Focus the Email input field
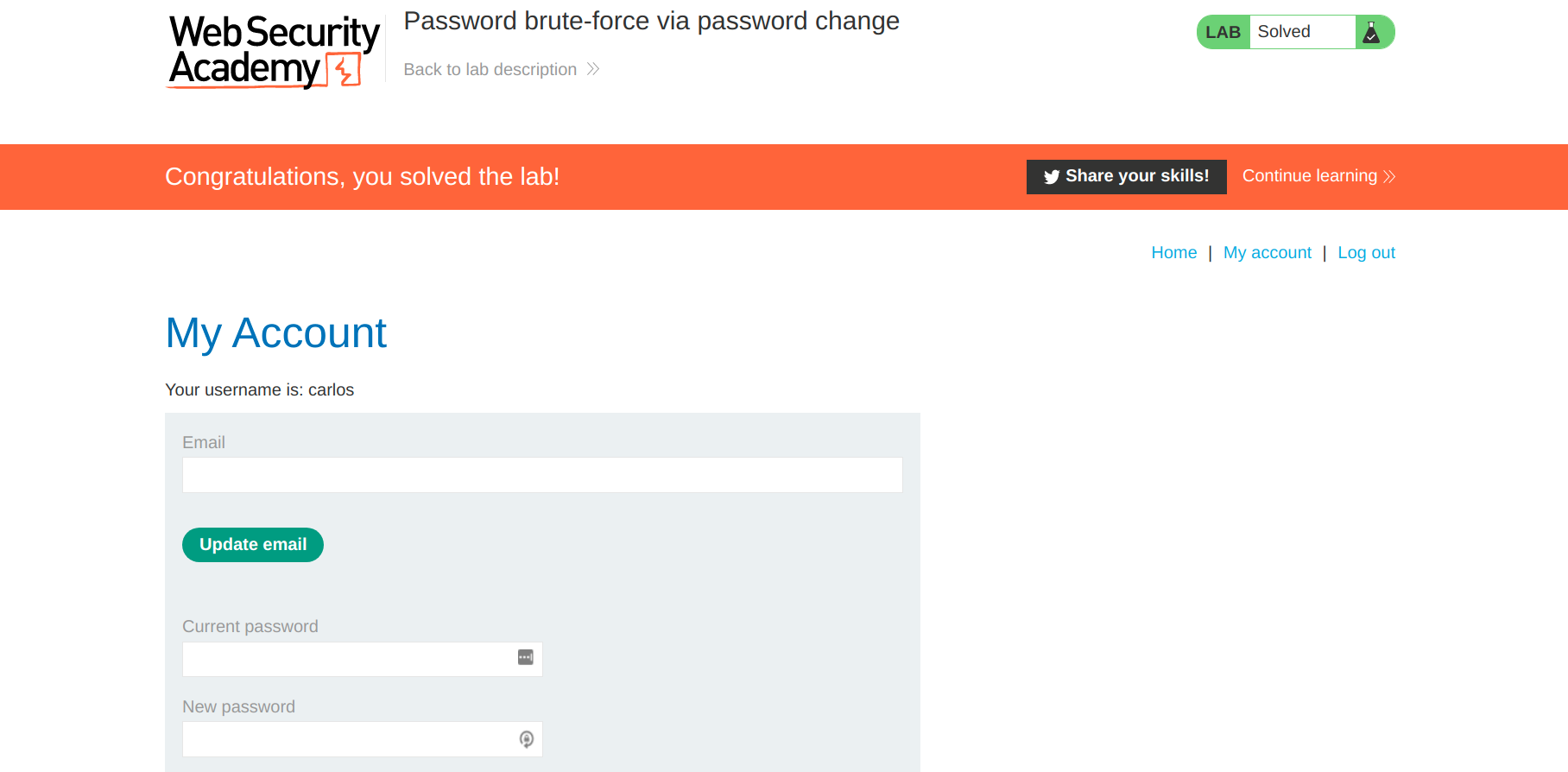The image size is (1568, 772). (542, 475)
